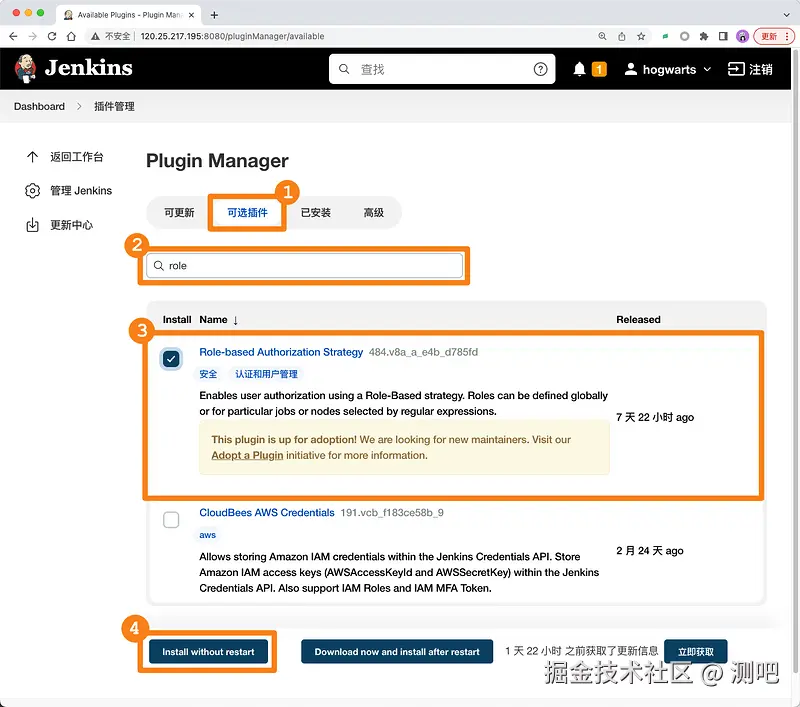Screen dimensions: 800x707
Task: Open 管理 Jenkins in sidebar
Action: coord(68,190)
